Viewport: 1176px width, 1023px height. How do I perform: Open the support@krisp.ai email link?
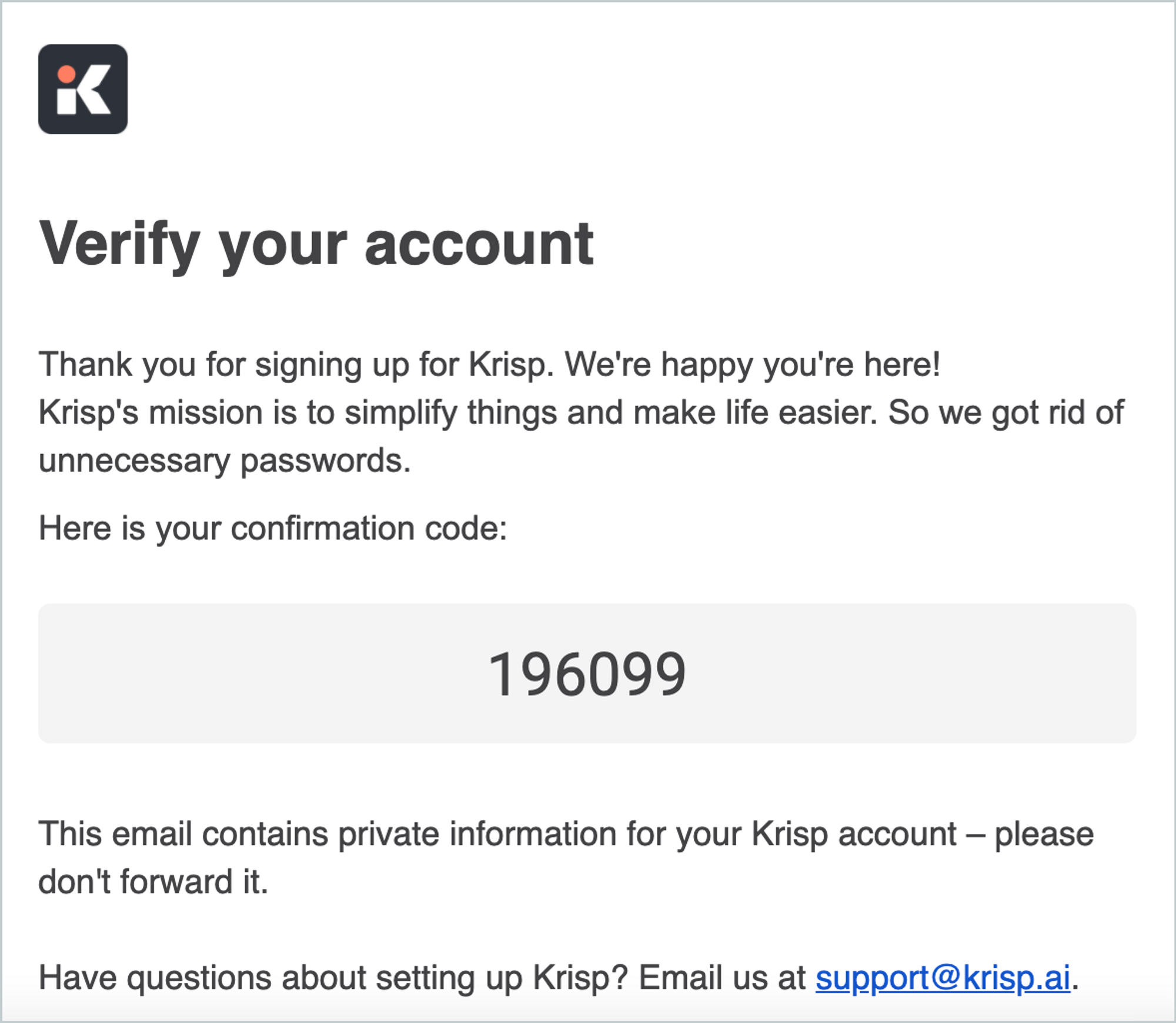[943, 978]
